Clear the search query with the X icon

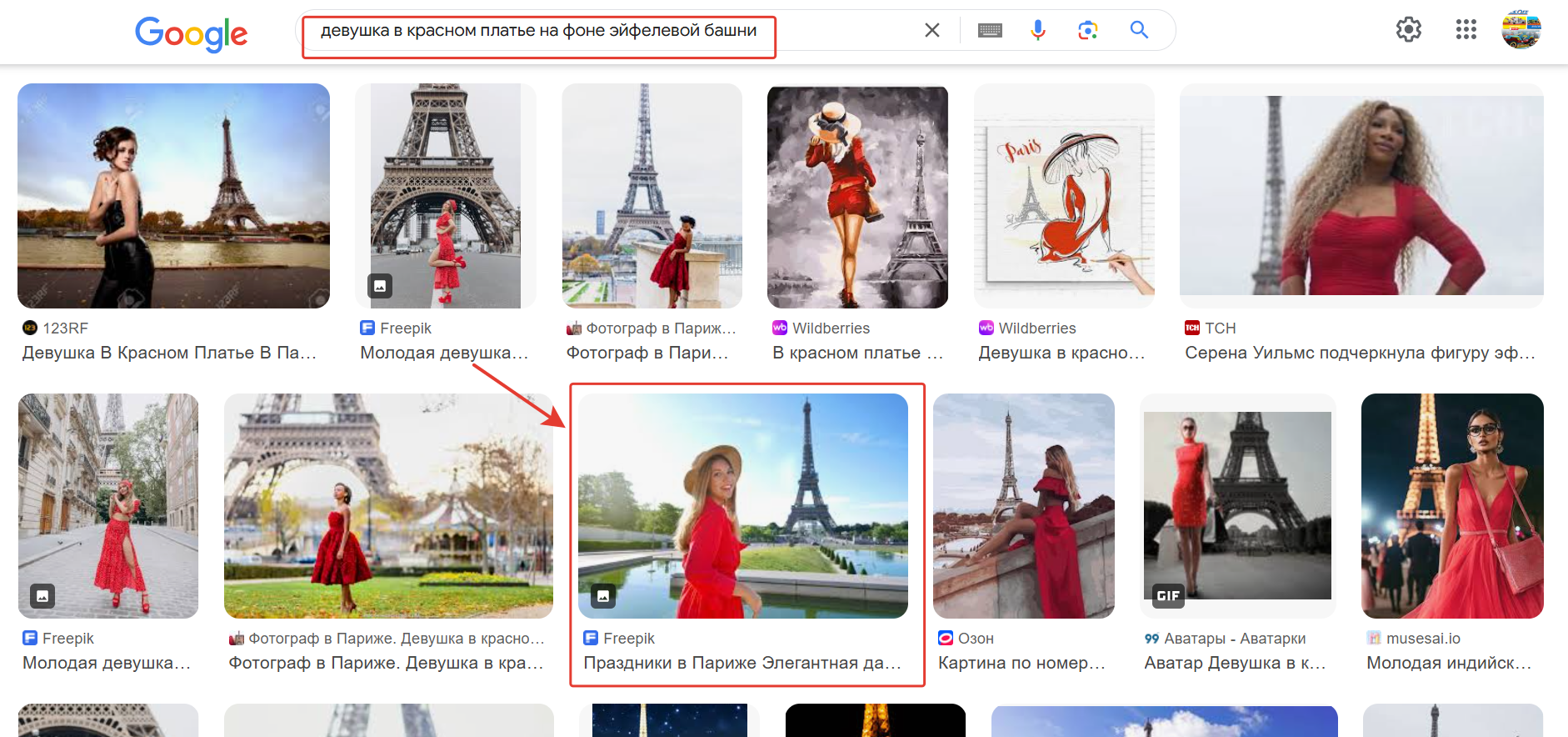pyautogui.click(x=932, y=30)
